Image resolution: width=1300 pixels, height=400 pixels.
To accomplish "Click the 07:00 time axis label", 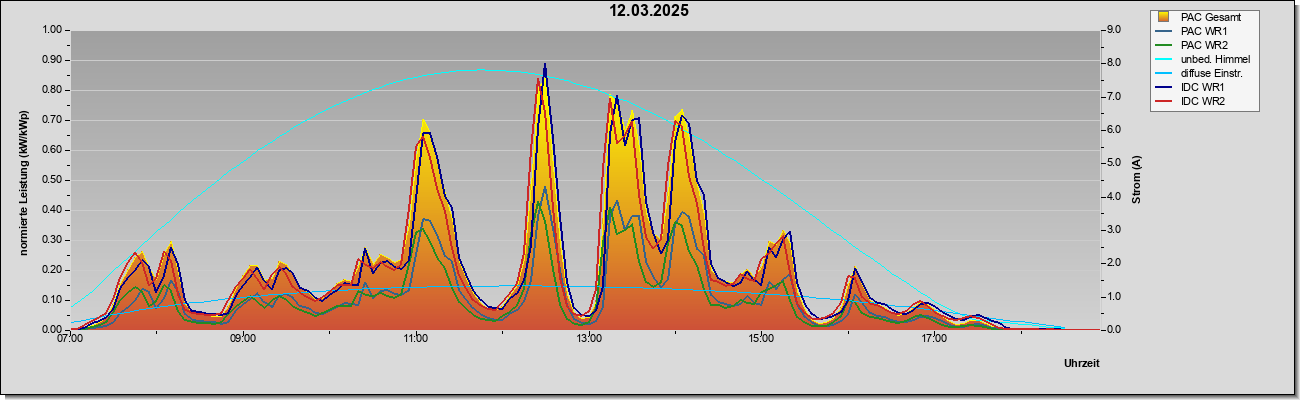I will point(70,339).
